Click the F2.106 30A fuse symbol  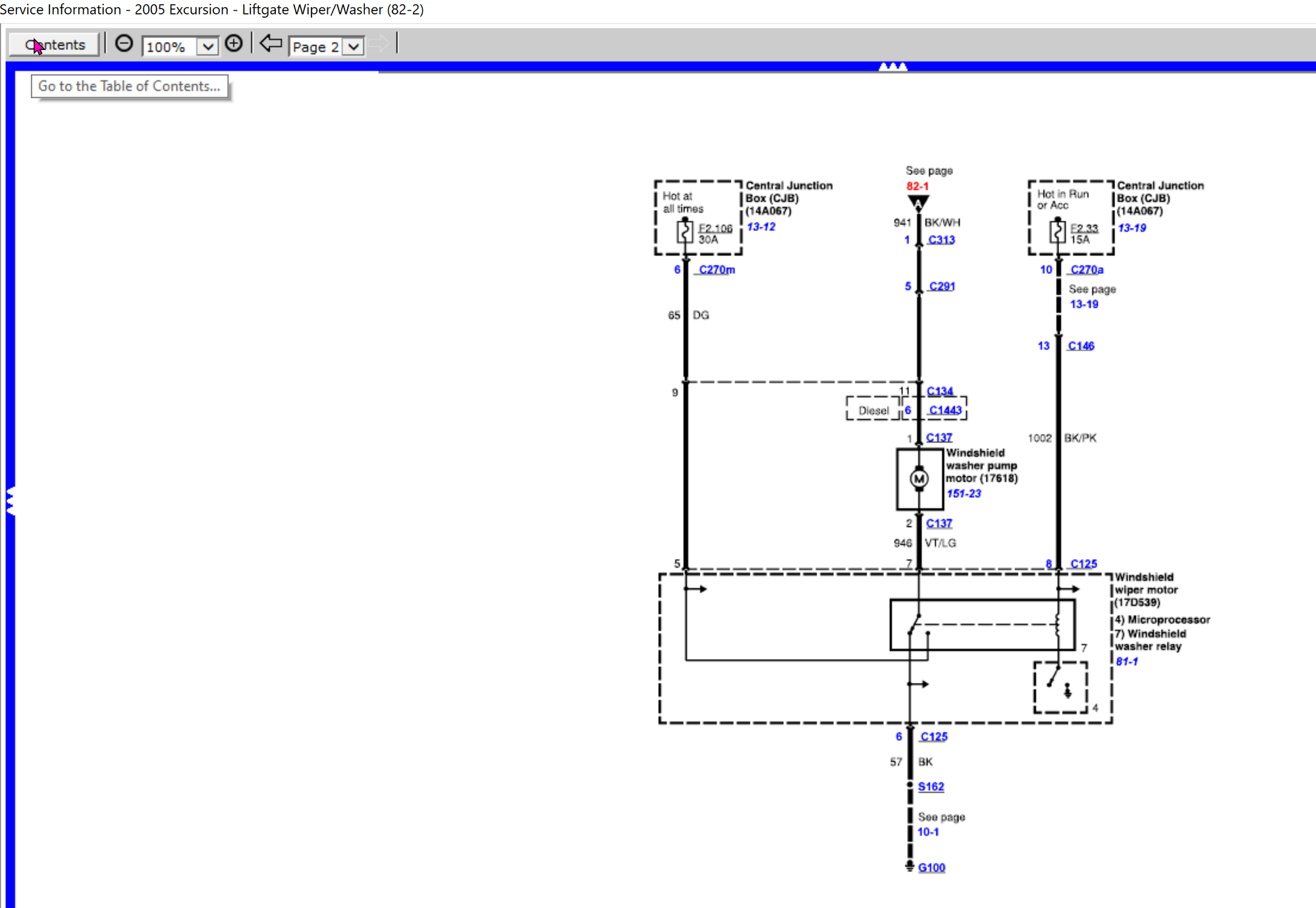[x=685, y=232]
